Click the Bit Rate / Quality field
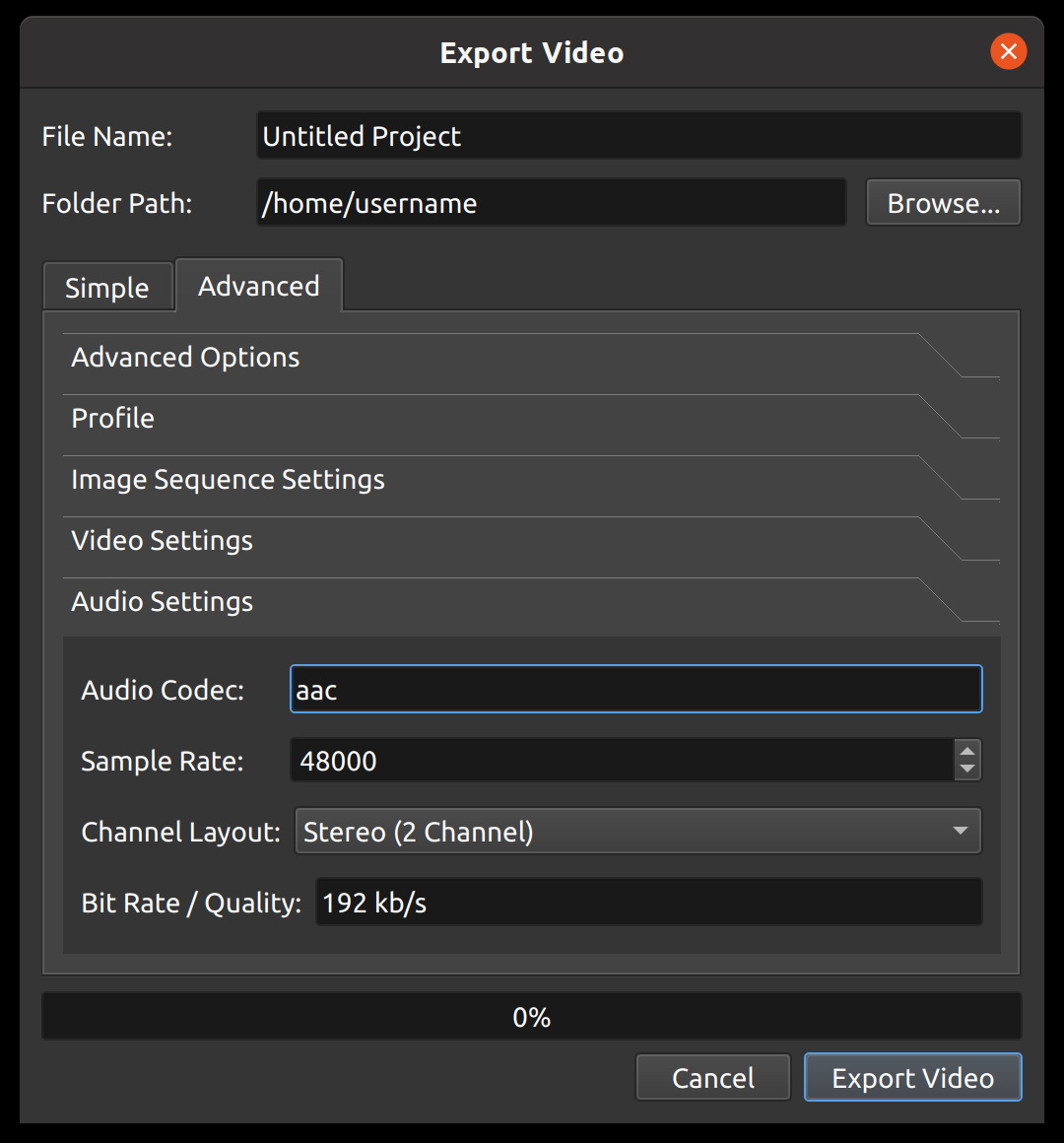The image size is (1064, 1143). [649, 902]
